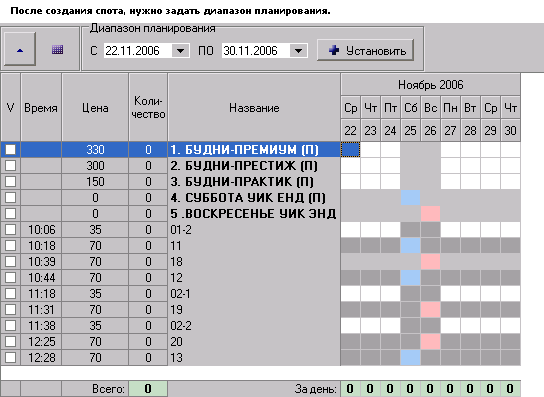Click the blue day-25 cell in row 10:18
This screenshot has height=397, width=544.
(410, 245)
